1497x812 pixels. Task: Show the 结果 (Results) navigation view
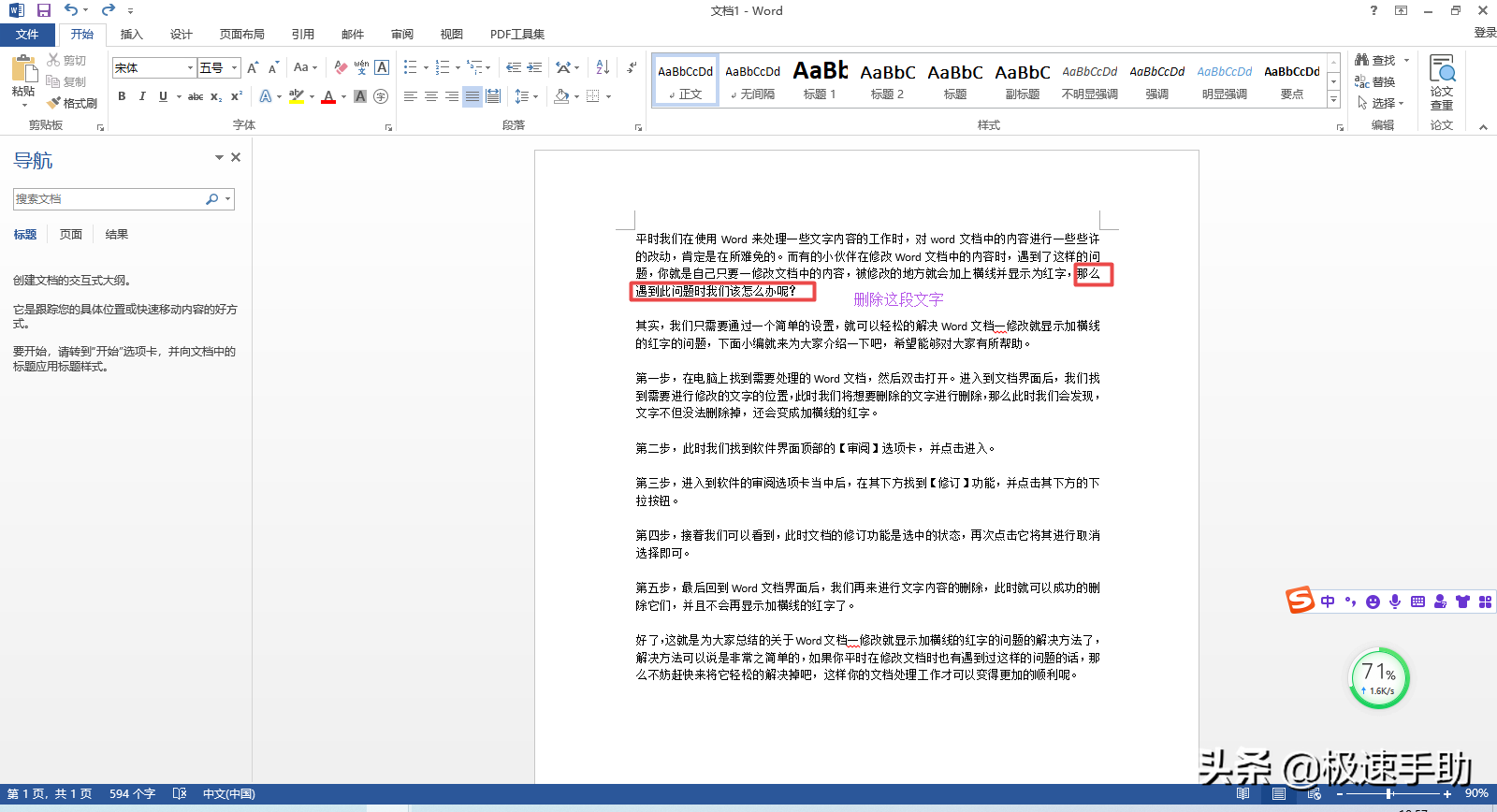[117, 234]
